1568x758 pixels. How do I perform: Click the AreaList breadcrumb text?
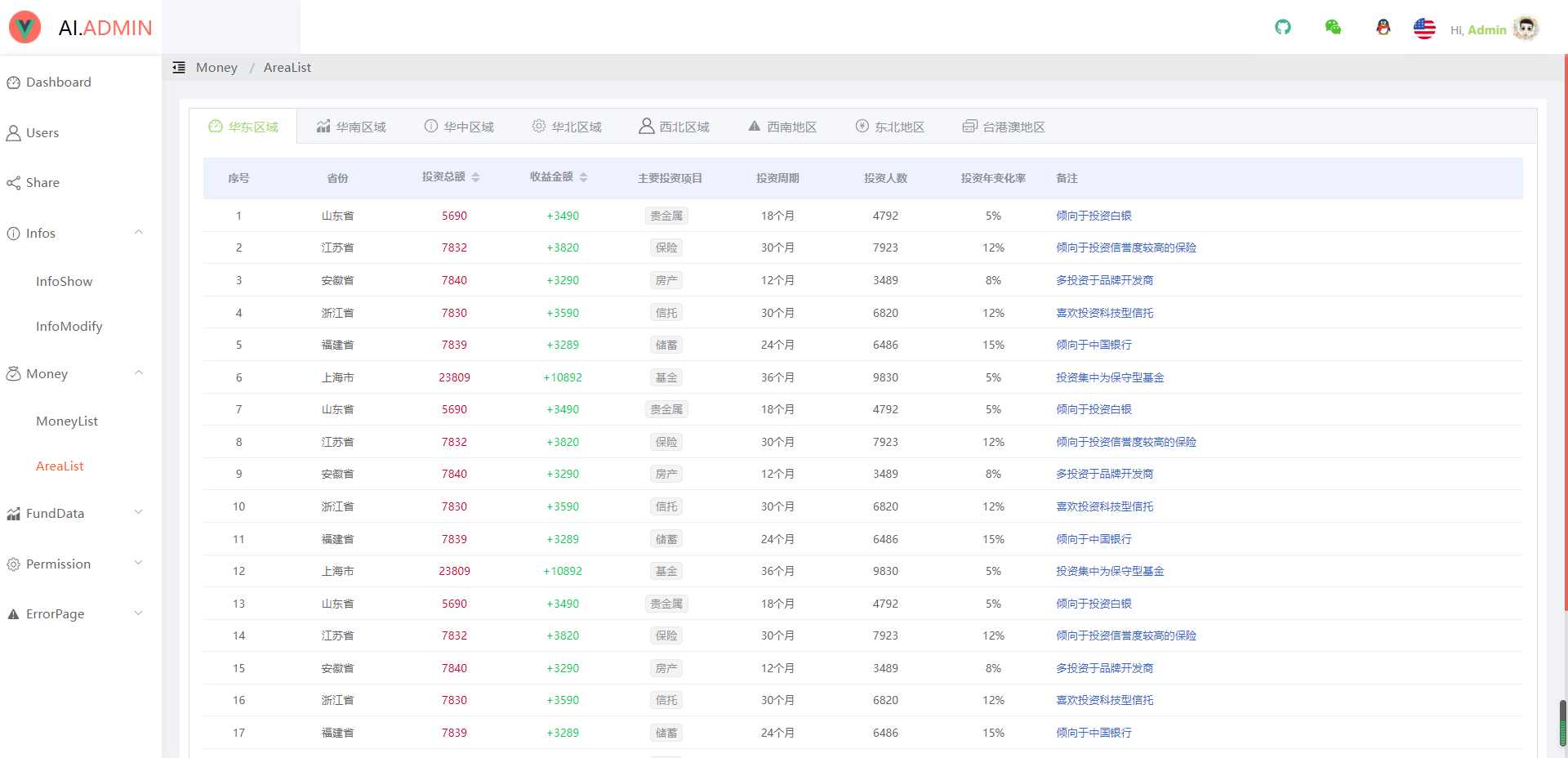pos(287,68)
